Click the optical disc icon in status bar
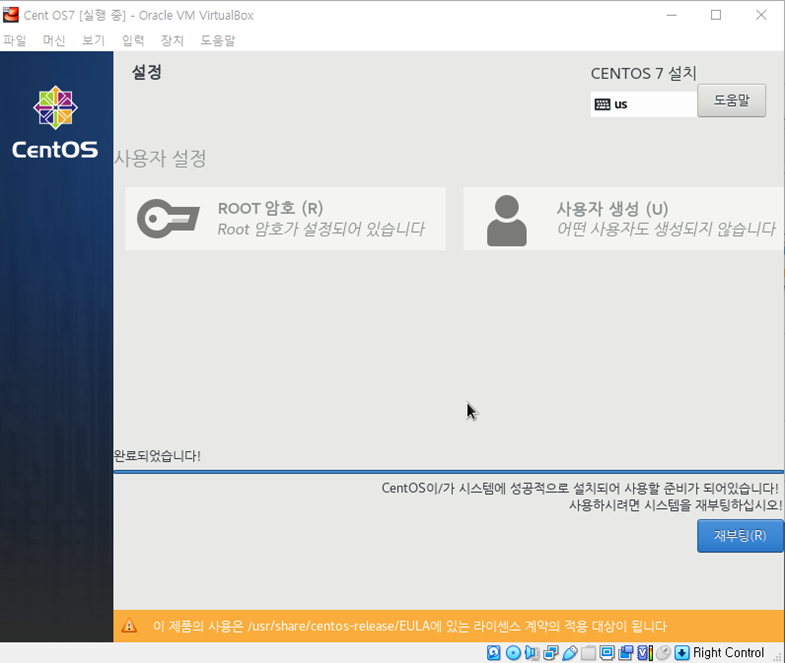Screen dimensions: 785x663 [x=513, y=652]
